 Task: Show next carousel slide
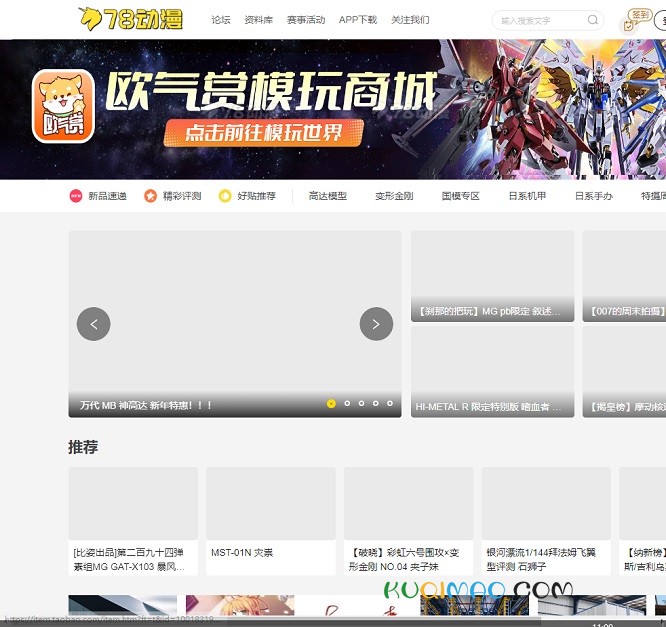pyautogui.click(x=376, y=324)
